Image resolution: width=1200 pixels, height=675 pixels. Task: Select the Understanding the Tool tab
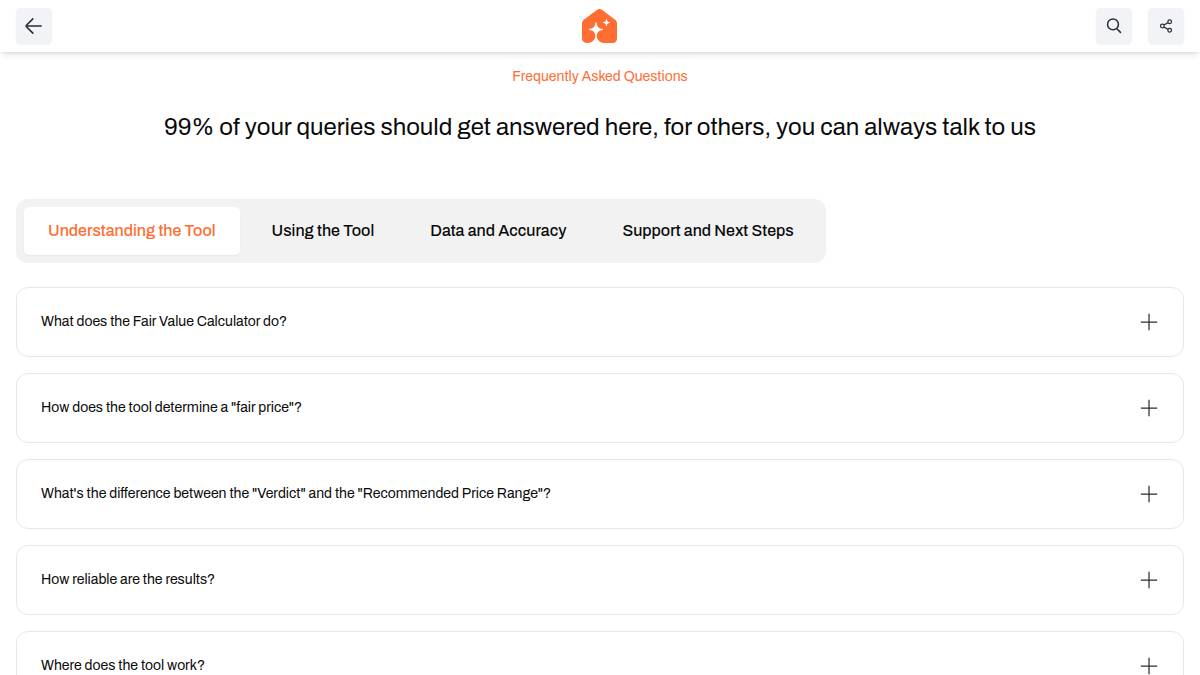point(132,231)
